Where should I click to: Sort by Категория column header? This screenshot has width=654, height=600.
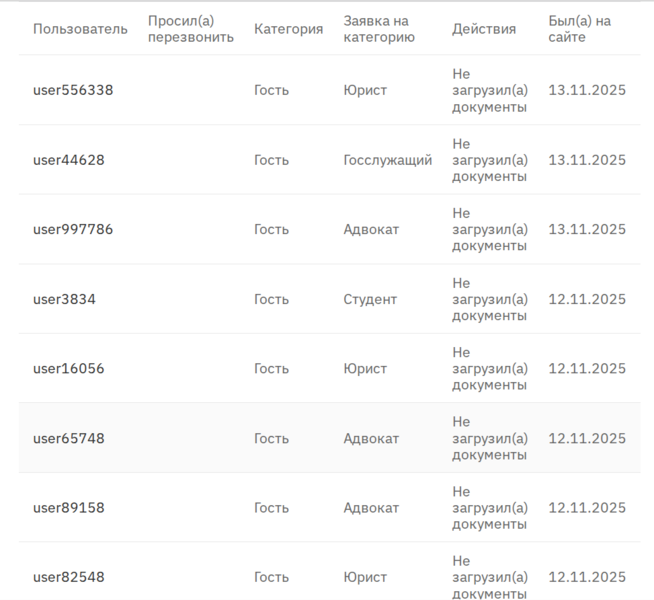[x=288, y=29]
